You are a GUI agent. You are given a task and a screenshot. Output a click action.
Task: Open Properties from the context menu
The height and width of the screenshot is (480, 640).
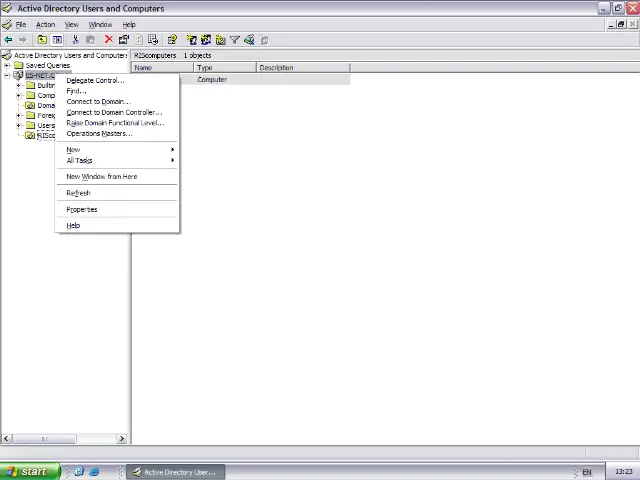[x=117, y=209]
